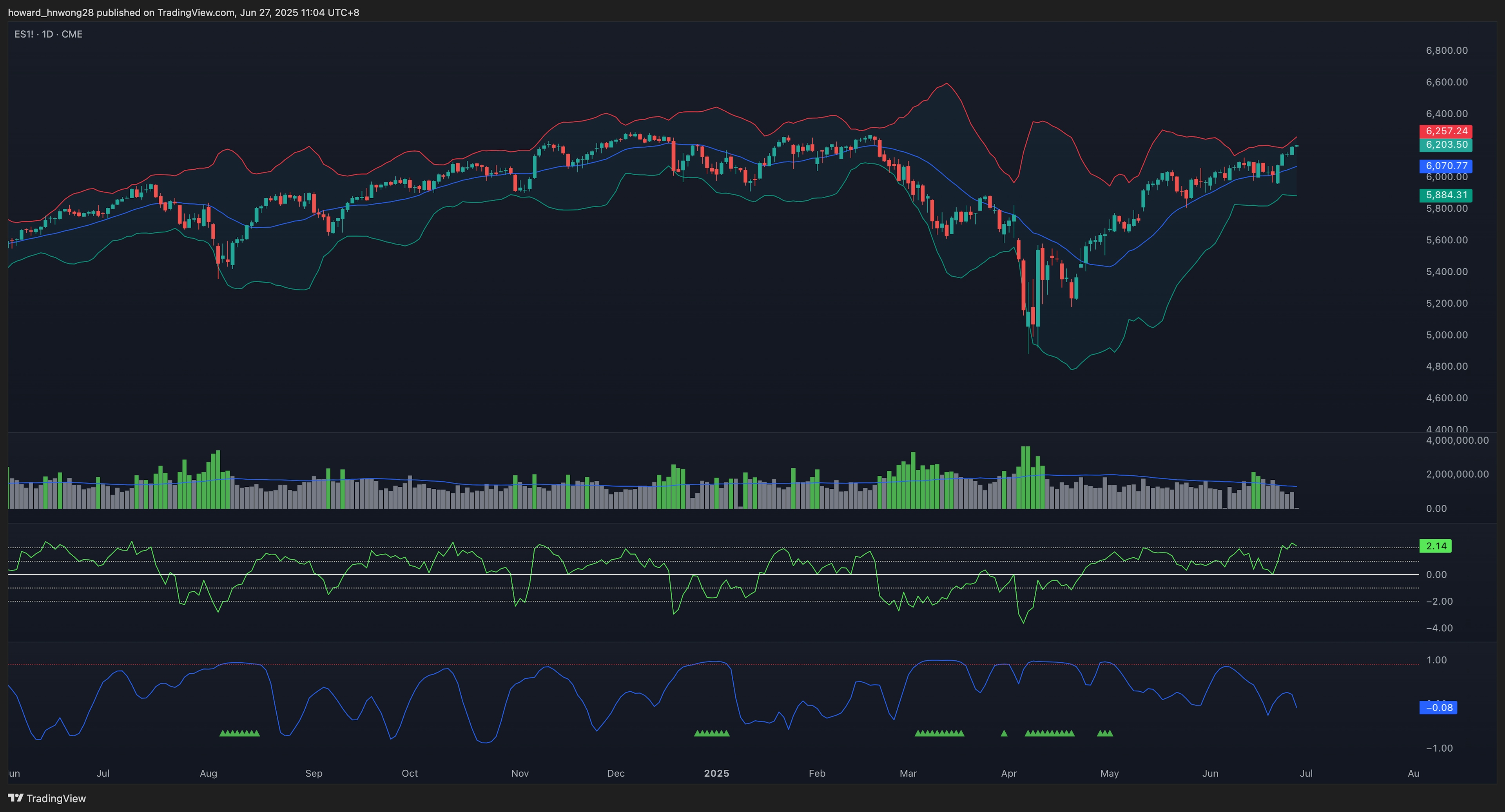Click the -1.00 level on bottom indicator scale
1505x812 pixels.
click(x=1439, y=749)
